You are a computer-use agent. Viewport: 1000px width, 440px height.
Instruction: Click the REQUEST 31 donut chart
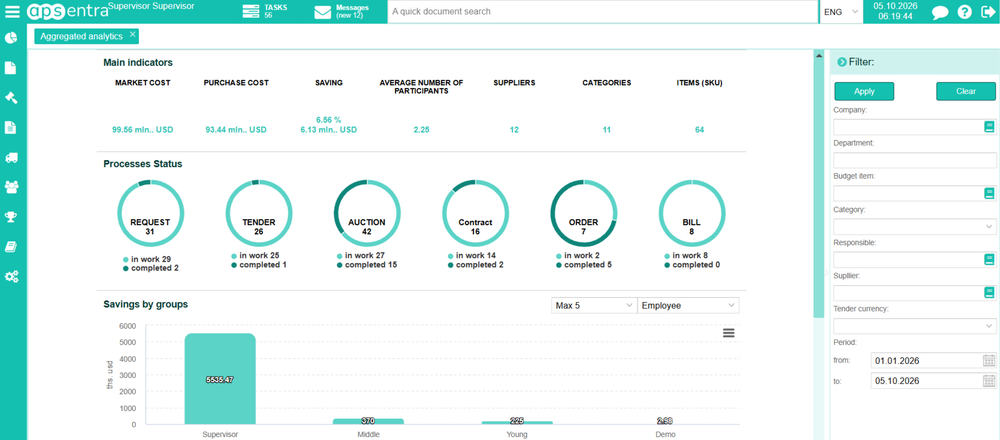[x=150, y=213]
